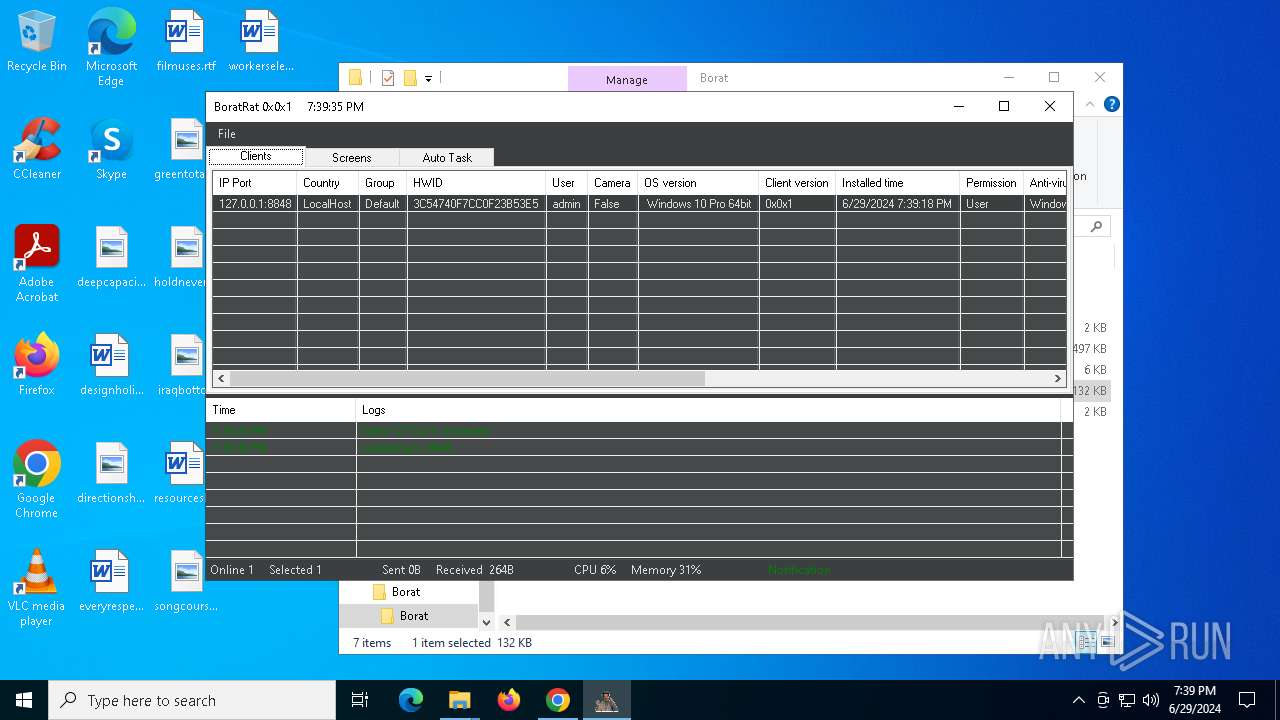The height and width of the screenshot is (720, 1280).
Task: Select the highlighted Borat folder in Explorer tree
Action: click(x=414, y=616)
